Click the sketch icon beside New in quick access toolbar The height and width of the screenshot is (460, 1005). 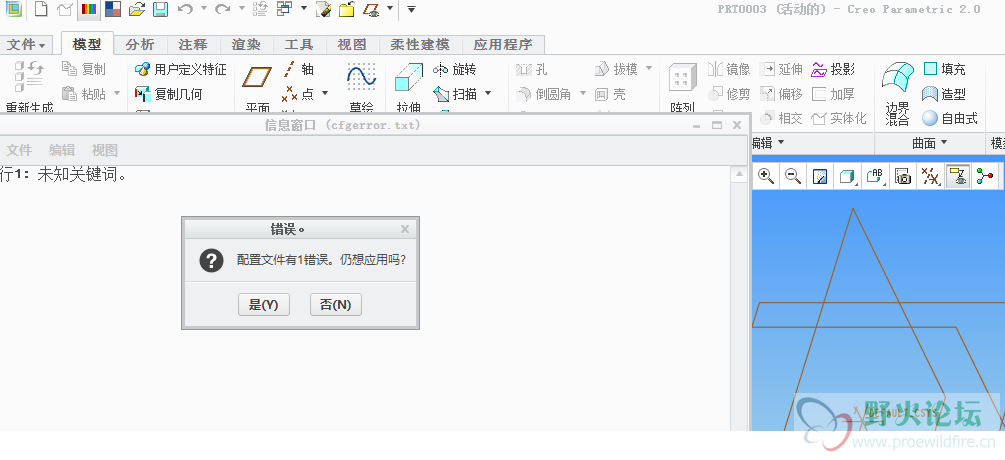click(64, 9)
